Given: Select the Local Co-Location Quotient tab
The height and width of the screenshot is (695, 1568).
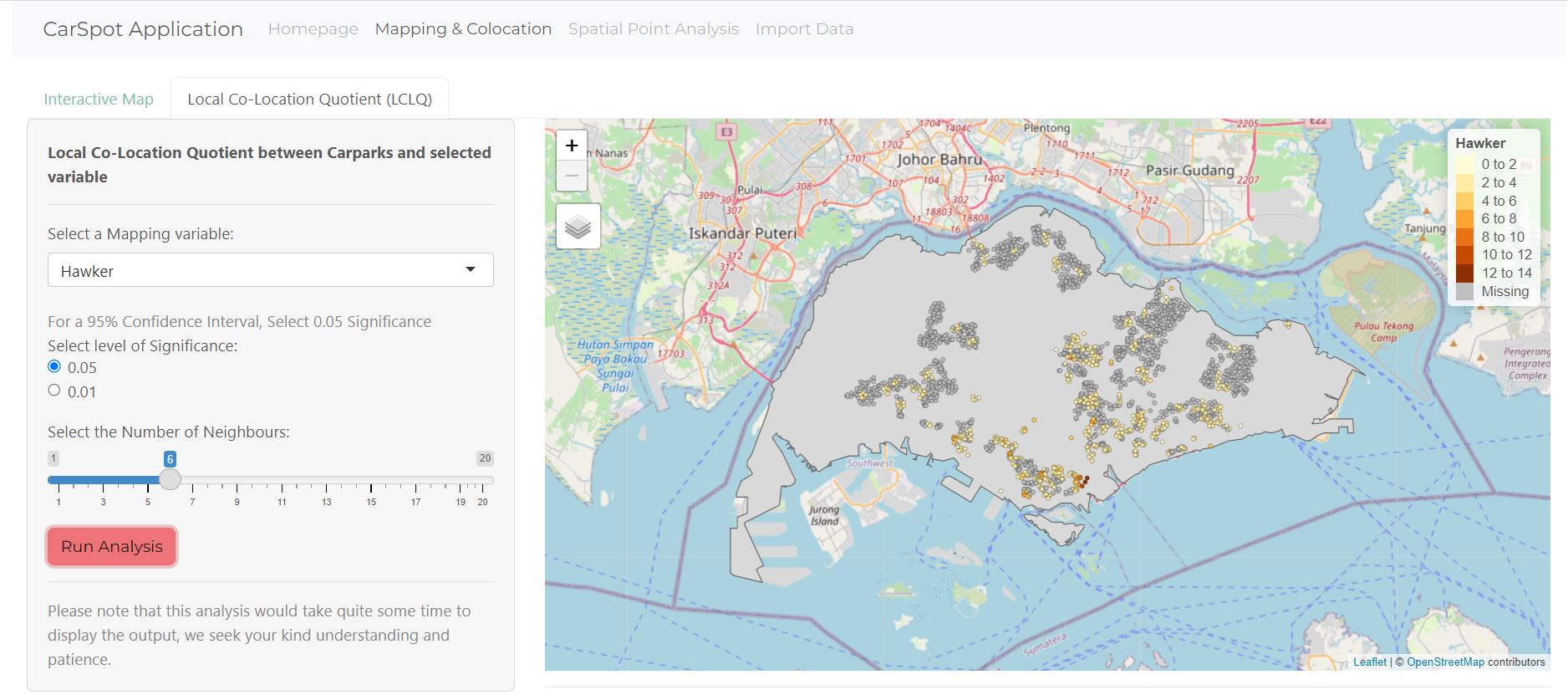Looking at the screenshot, I should pos(309,99).
